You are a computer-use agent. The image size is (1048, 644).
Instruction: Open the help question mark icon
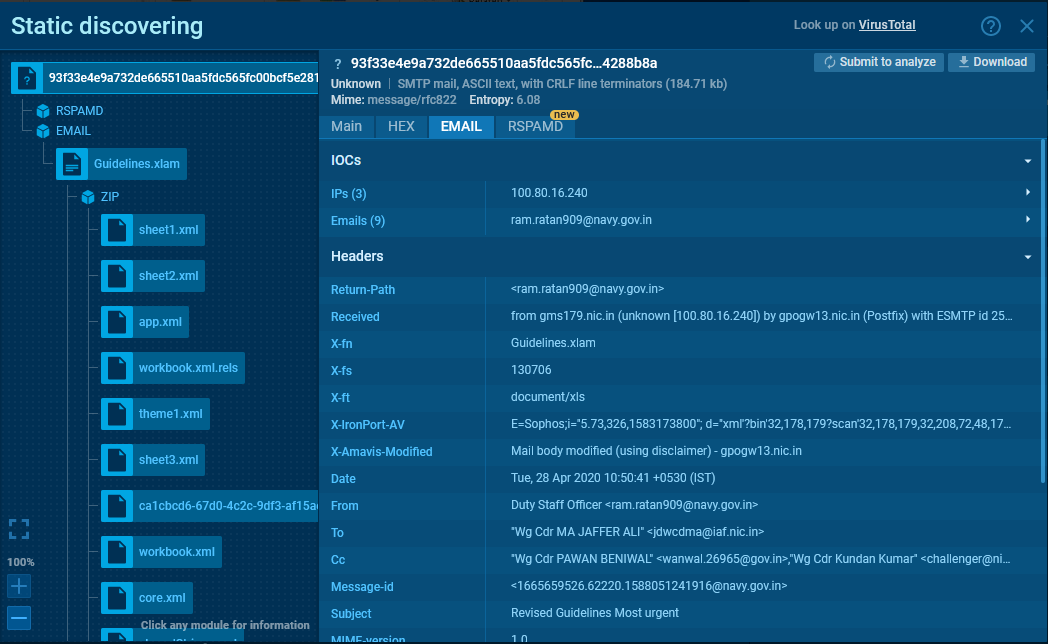(991, 26)
